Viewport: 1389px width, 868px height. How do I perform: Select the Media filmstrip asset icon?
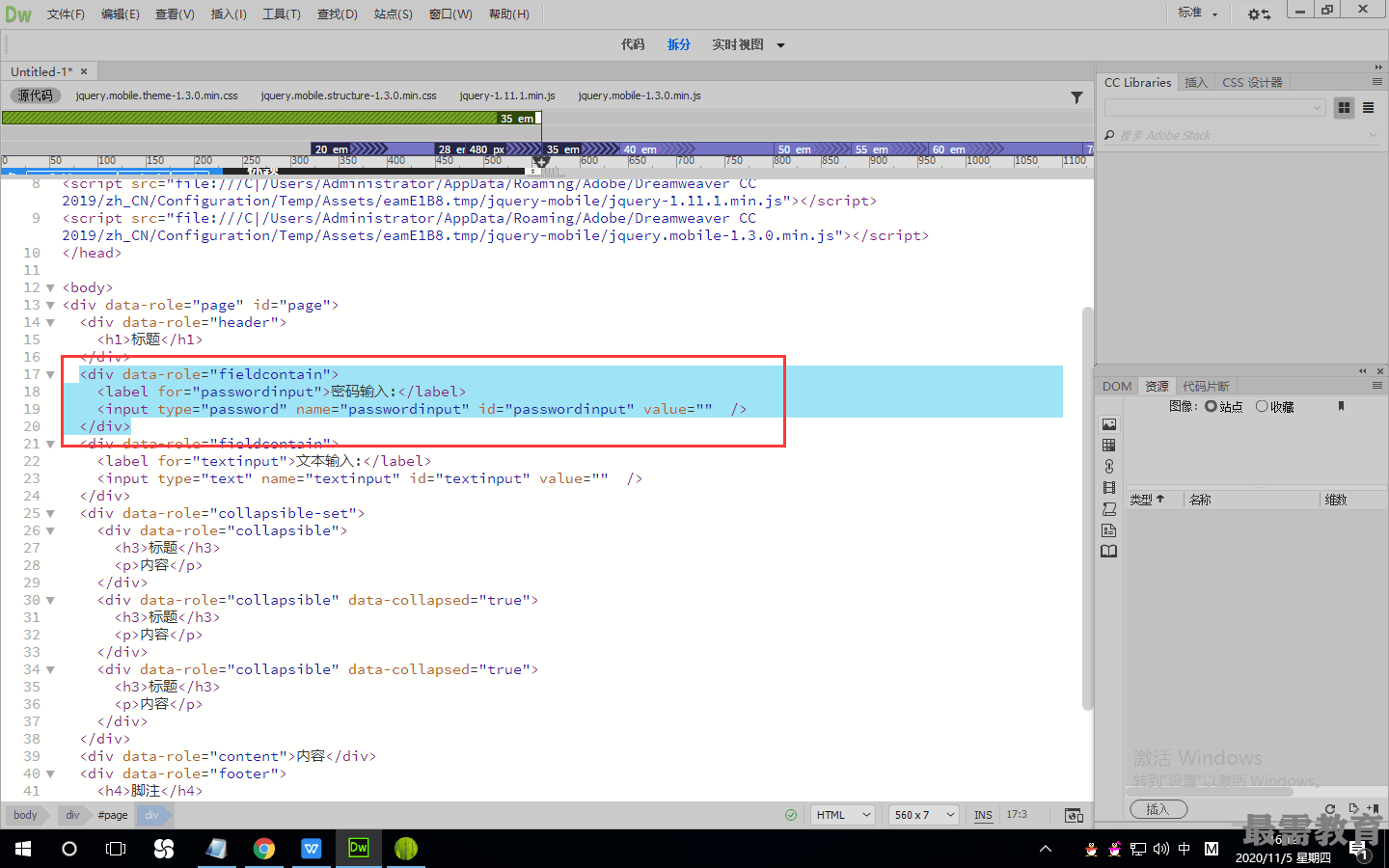1109,488
